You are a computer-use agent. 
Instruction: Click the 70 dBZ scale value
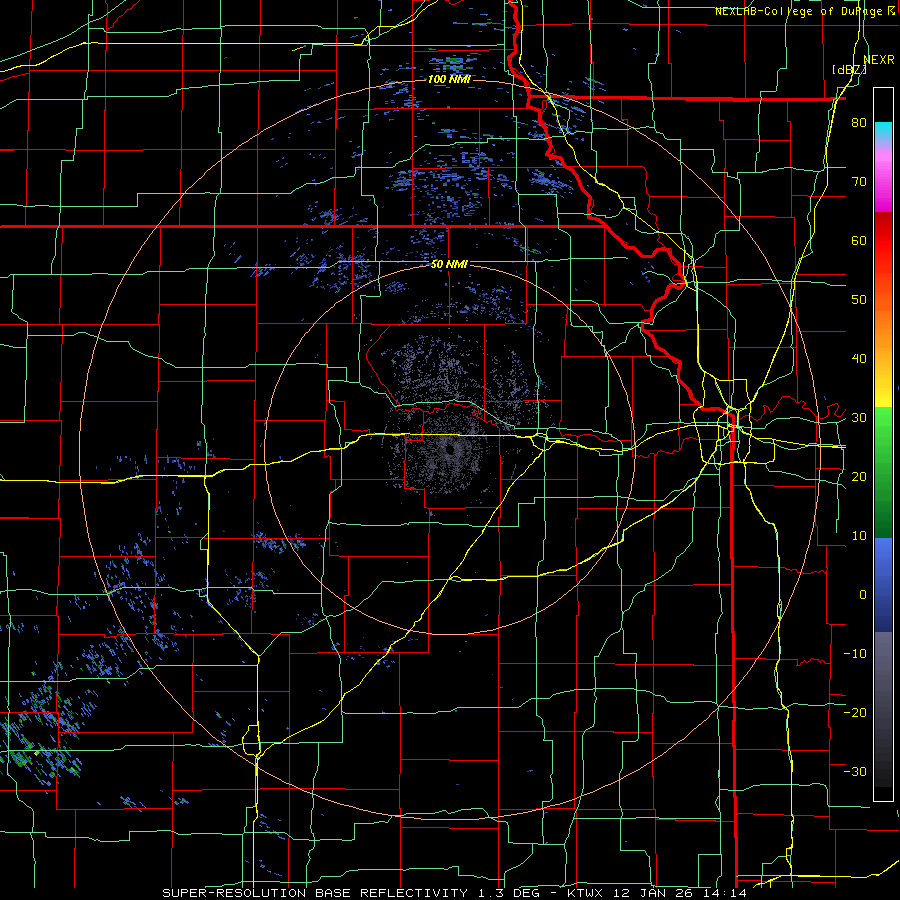pos(859,182)
